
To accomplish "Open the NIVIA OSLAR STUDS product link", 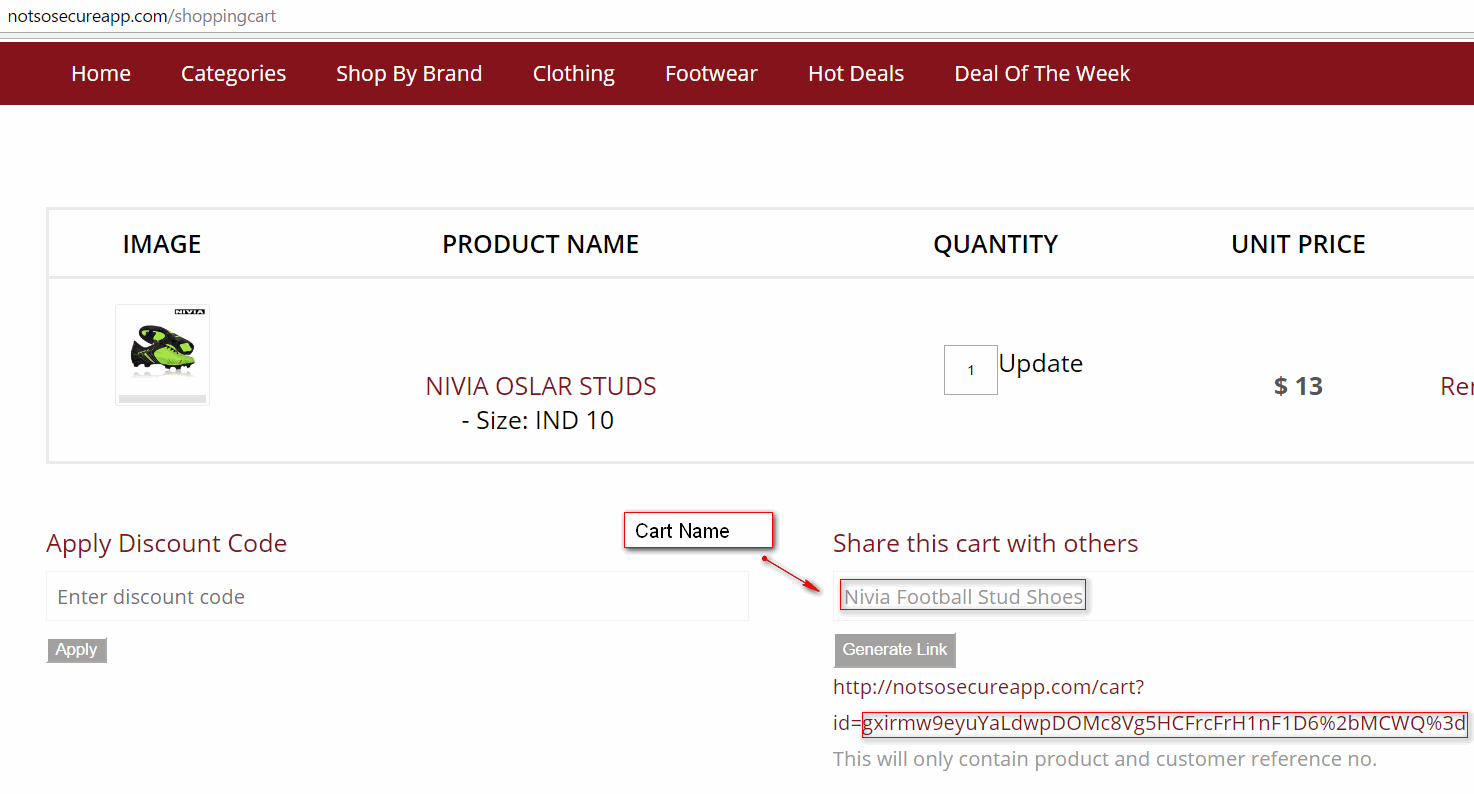I will click(x=541, y=386).
